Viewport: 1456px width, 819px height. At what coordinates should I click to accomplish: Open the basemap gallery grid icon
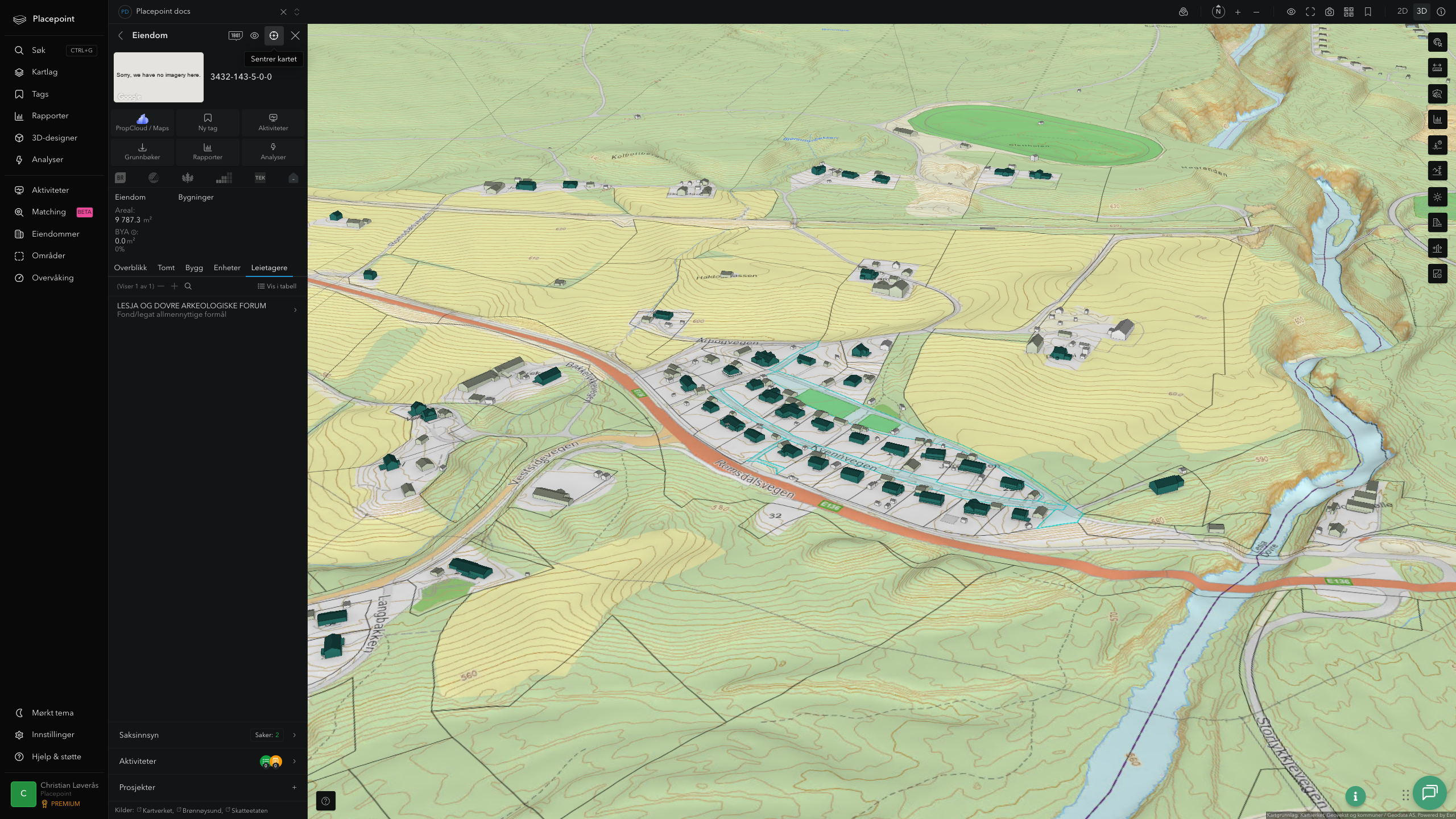click(1349, 11)
